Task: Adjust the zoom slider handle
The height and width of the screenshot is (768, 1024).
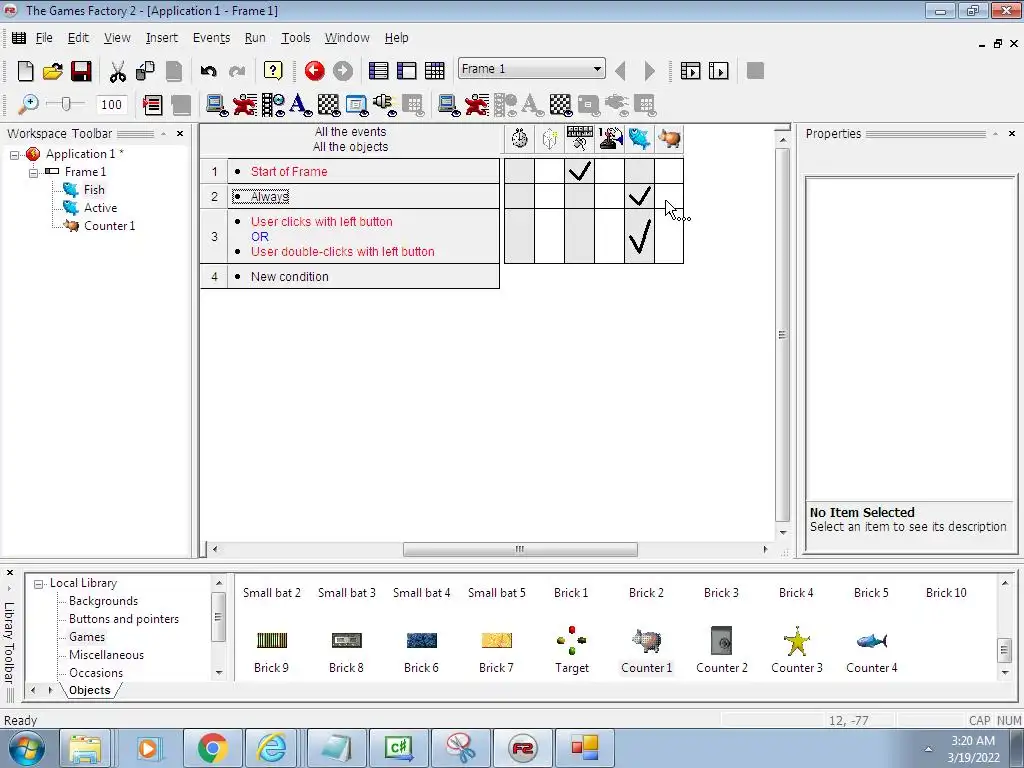Action: click(66, 104)
